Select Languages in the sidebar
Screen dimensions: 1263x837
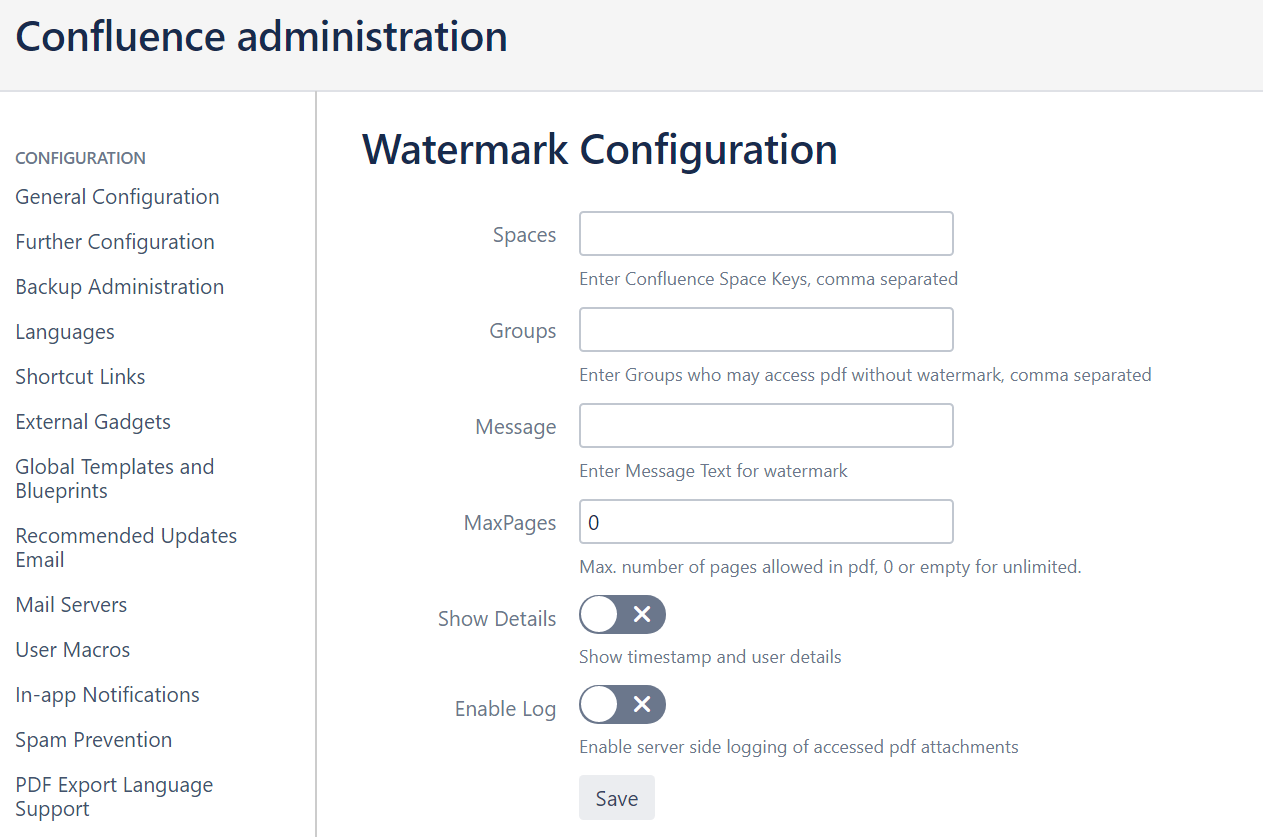click(x=65, y=332)
